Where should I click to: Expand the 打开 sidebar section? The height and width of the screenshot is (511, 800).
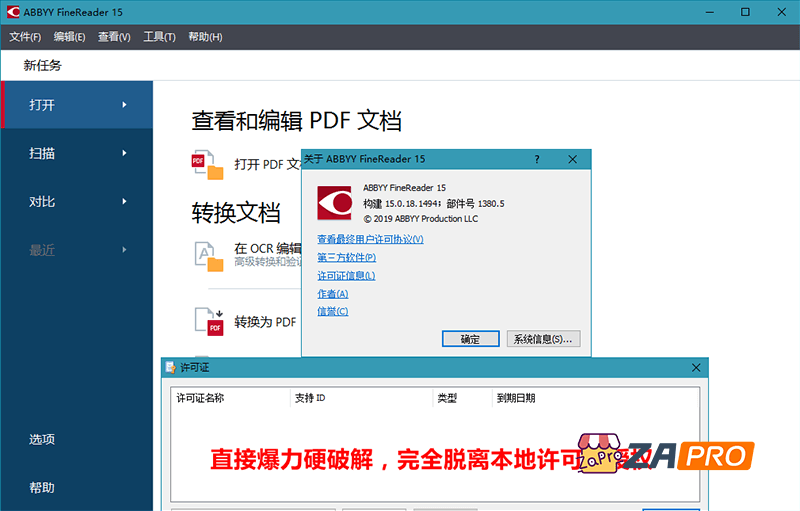77,105
